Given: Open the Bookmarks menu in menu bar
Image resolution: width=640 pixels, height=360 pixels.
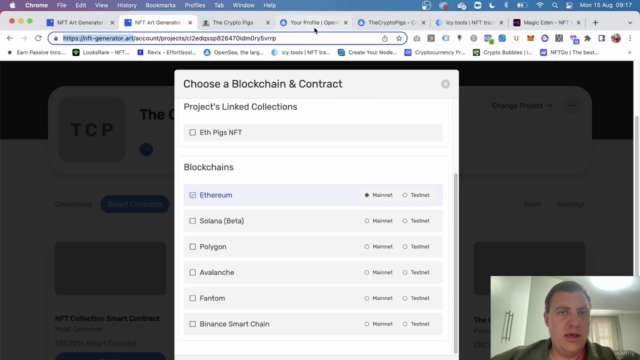Looking at the screenshot, I should coord(160,5).
